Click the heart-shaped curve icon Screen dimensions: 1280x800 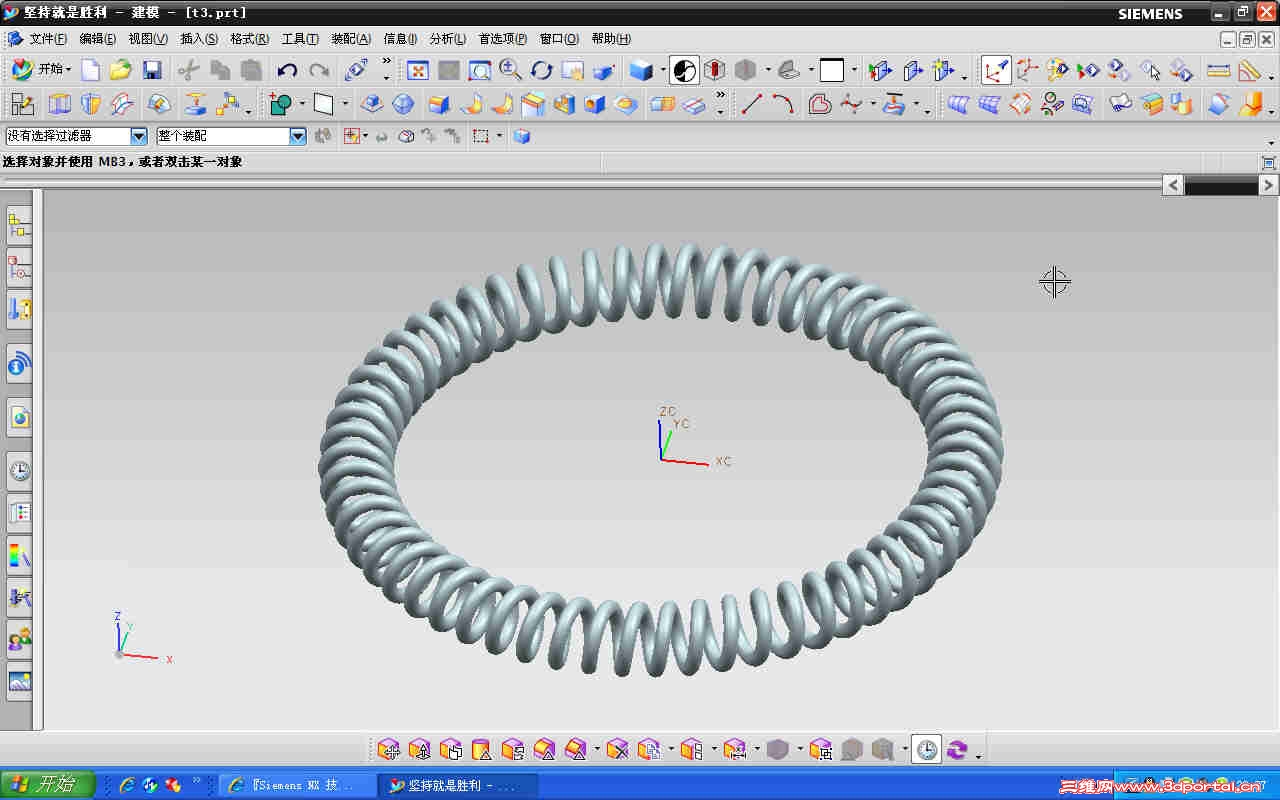[x=819, y=104]
